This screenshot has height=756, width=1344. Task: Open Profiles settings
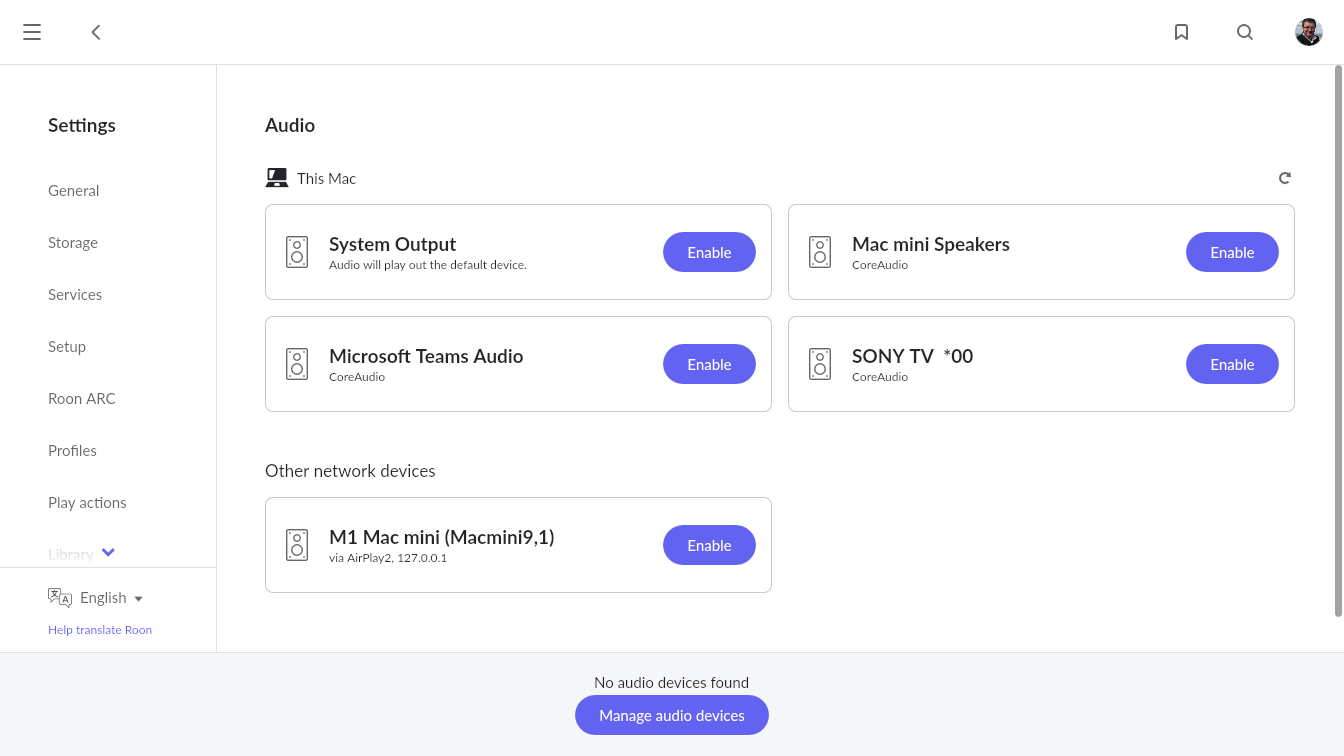coord(72,450)
